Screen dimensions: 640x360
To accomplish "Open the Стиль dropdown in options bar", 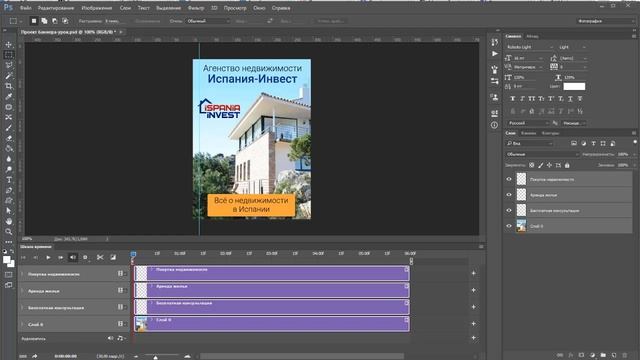I will pos(208,21).
